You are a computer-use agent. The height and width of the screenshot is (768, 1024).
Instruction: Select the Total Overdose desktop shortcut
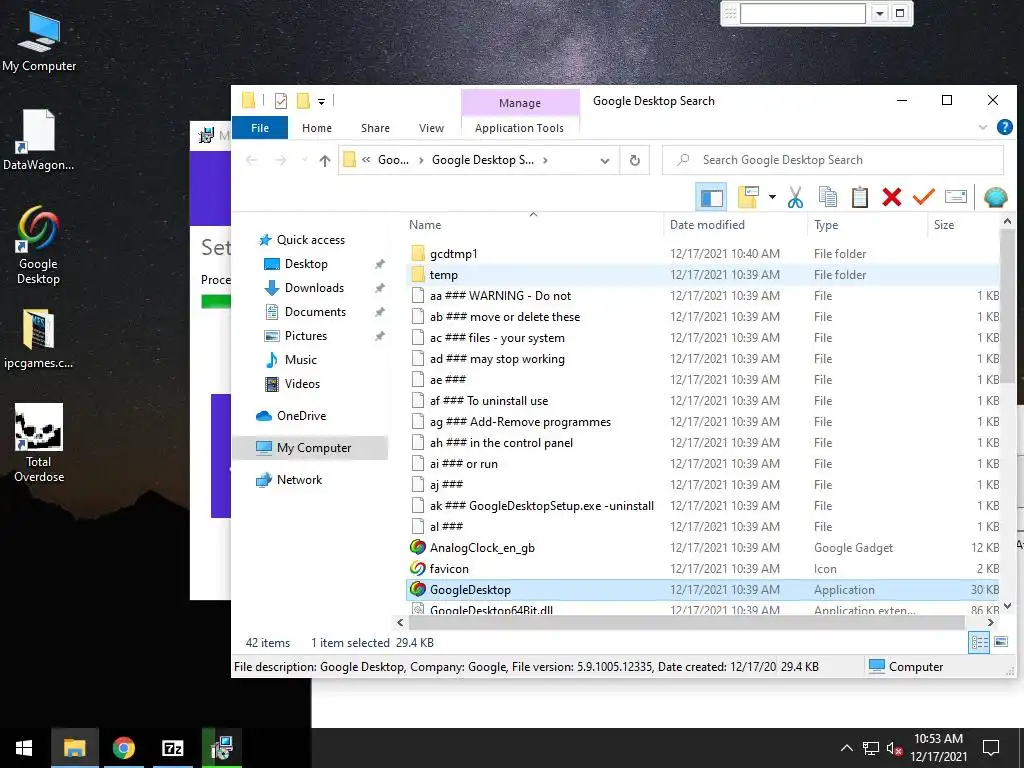click(39, 442)
